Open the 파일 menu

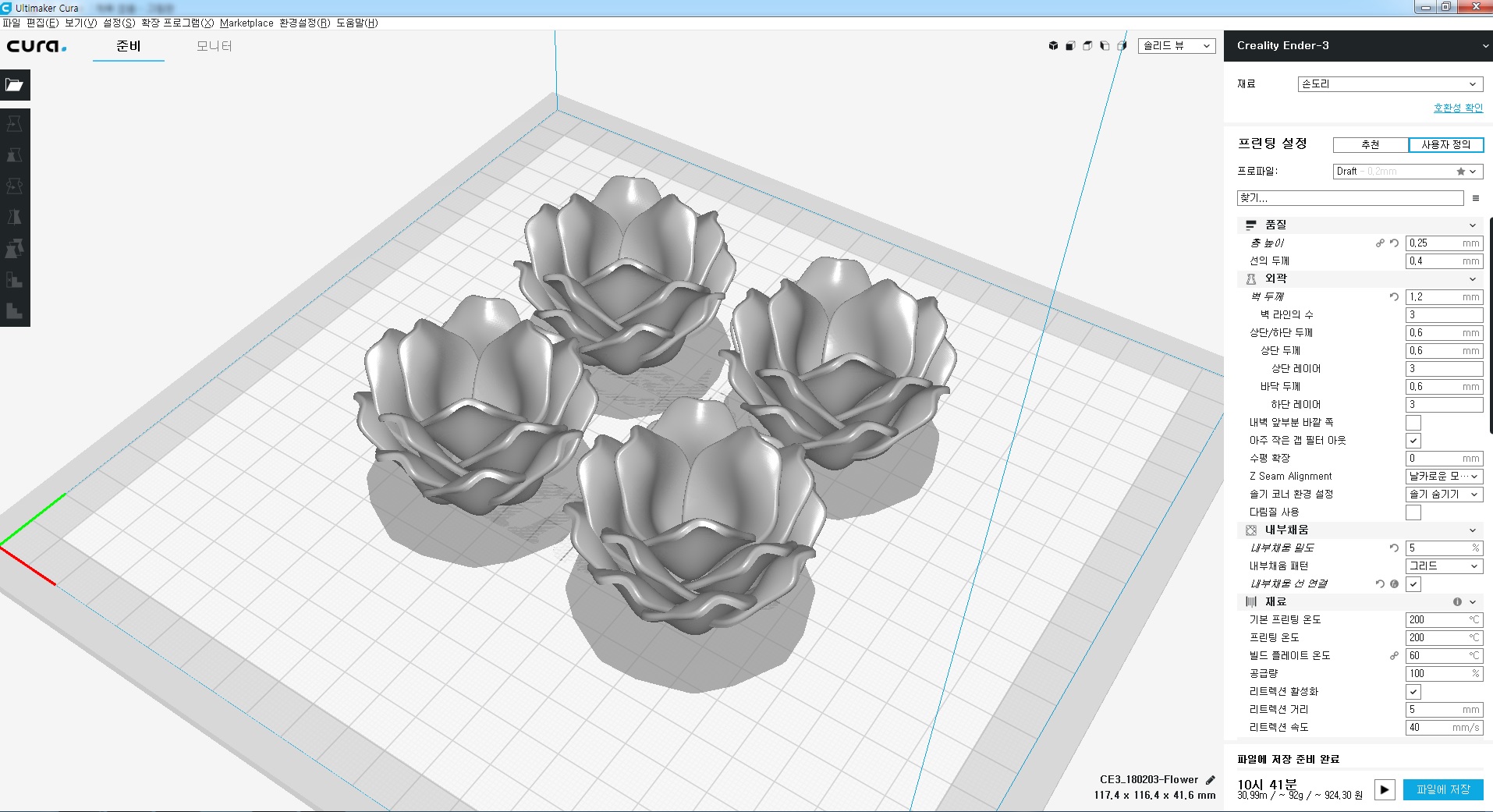(12, 23)
